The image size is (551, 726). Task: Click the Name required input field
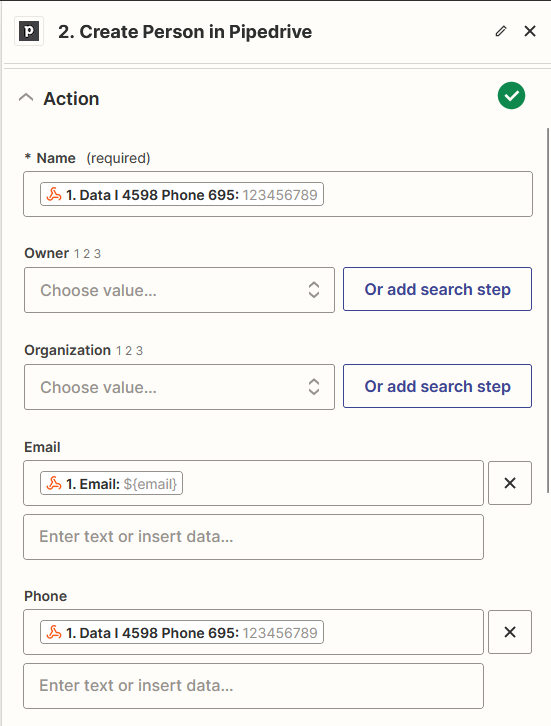(x=278, y=194)
